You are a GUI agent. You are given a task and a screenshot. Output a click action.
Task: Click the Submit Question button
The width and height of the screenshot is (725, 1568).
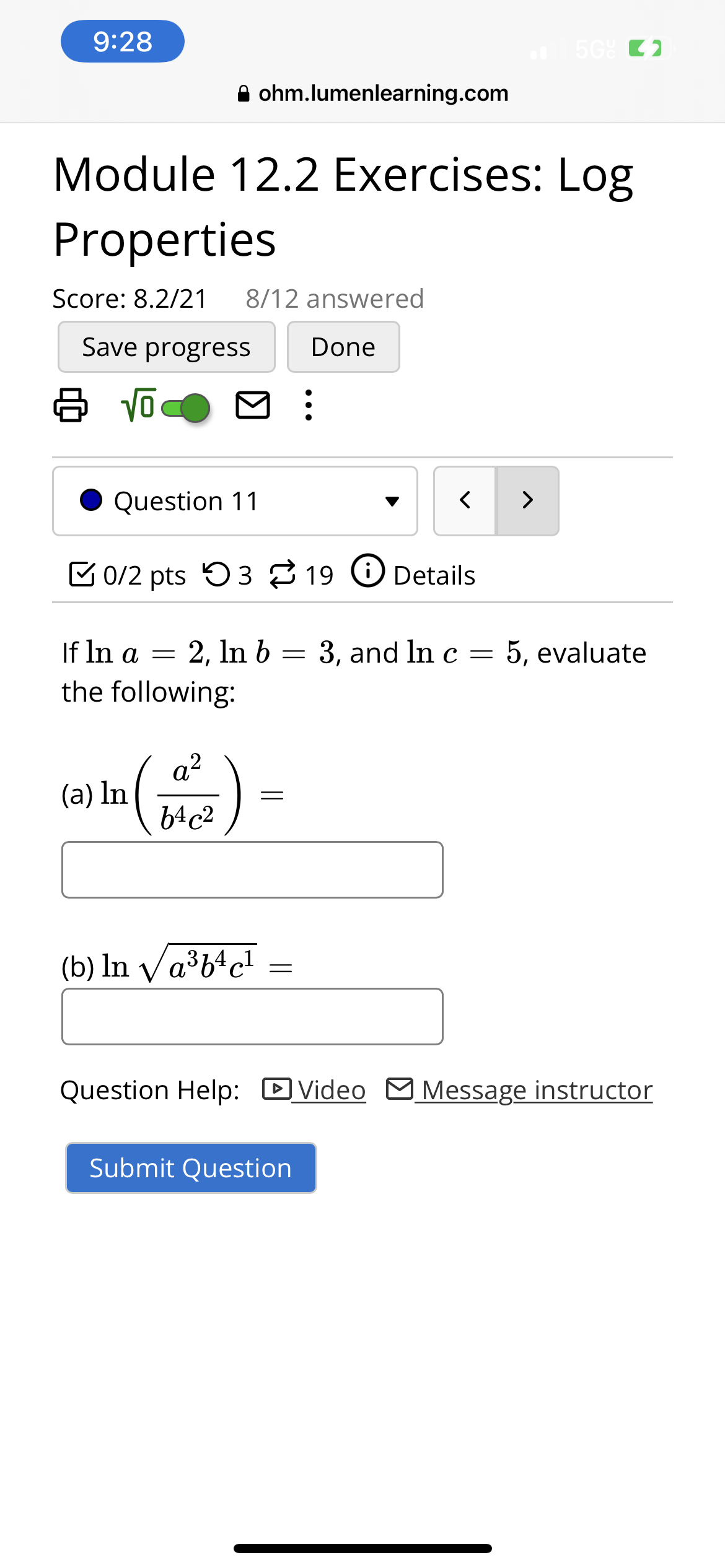(190, 1168)
